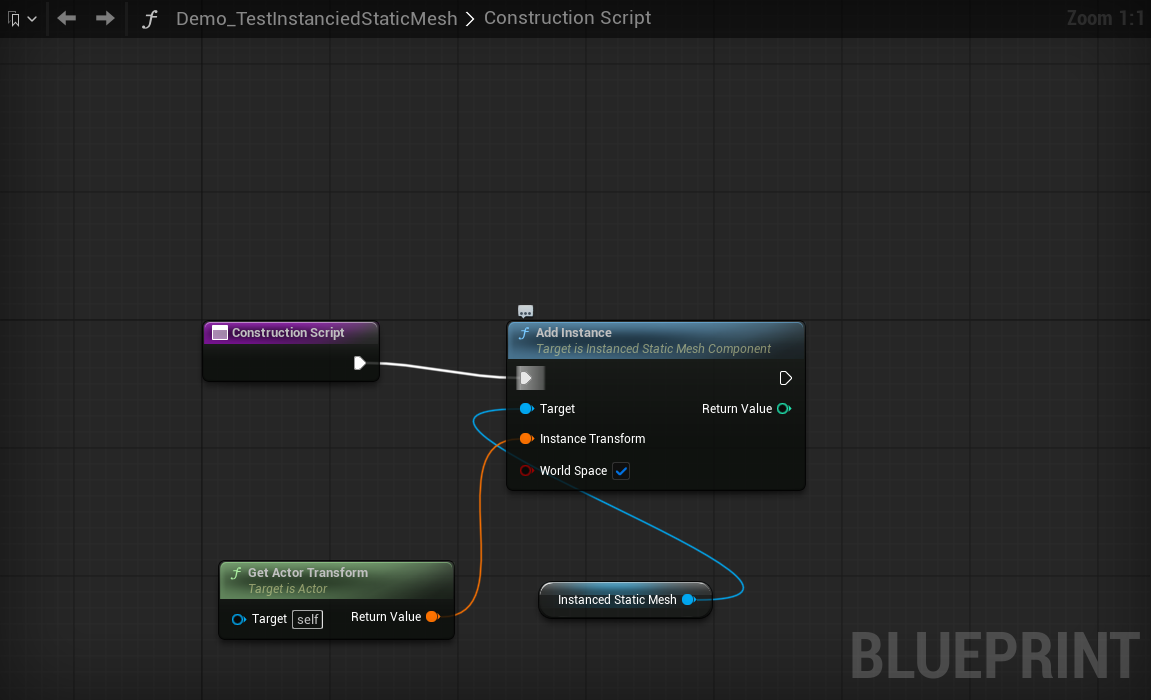Click the Zoom 1:1 indicator
Viewport: 1151px width, 700px height.
click(x=1105, y=18)
